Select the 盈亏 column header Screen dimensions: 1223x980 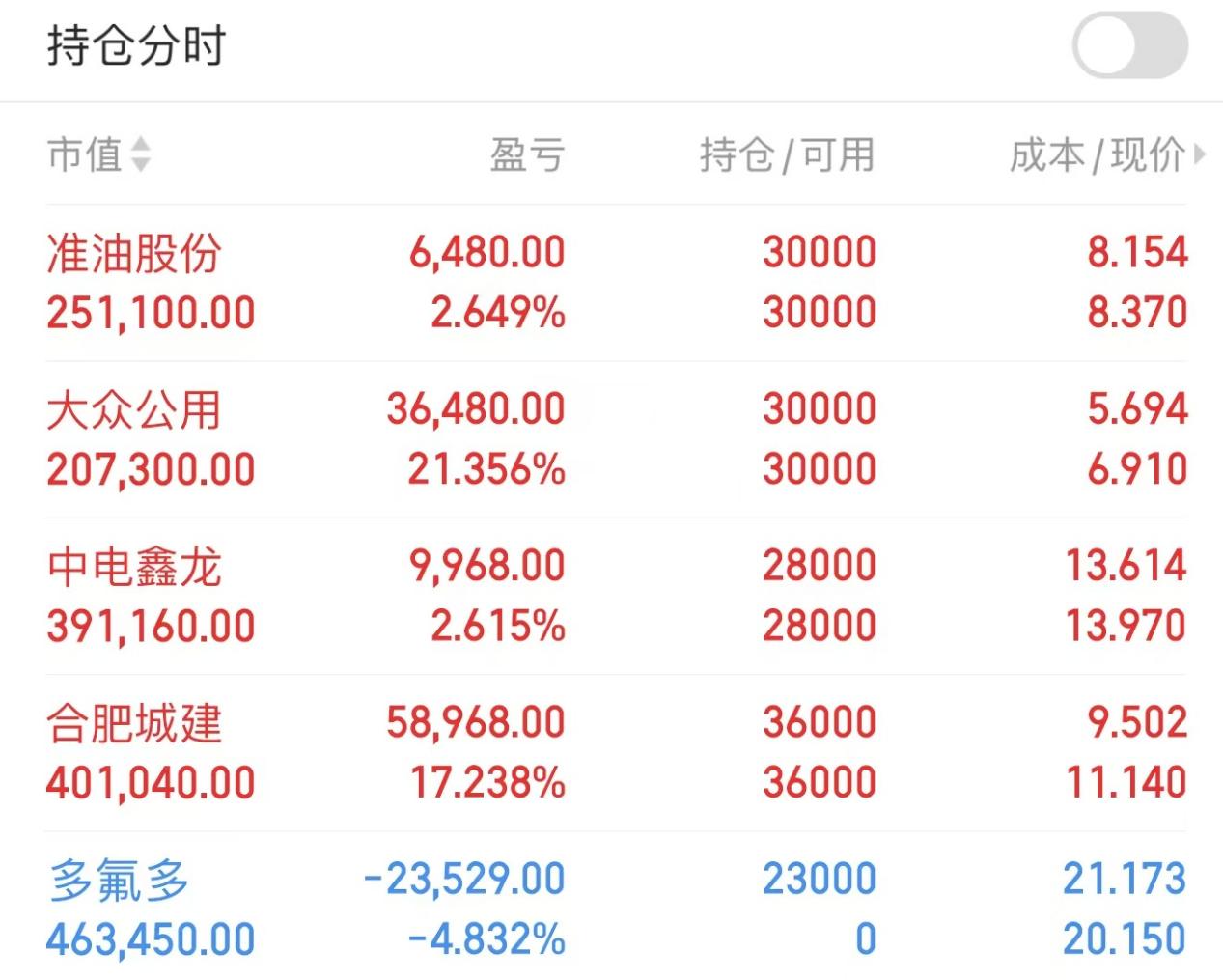pos(527,154)
